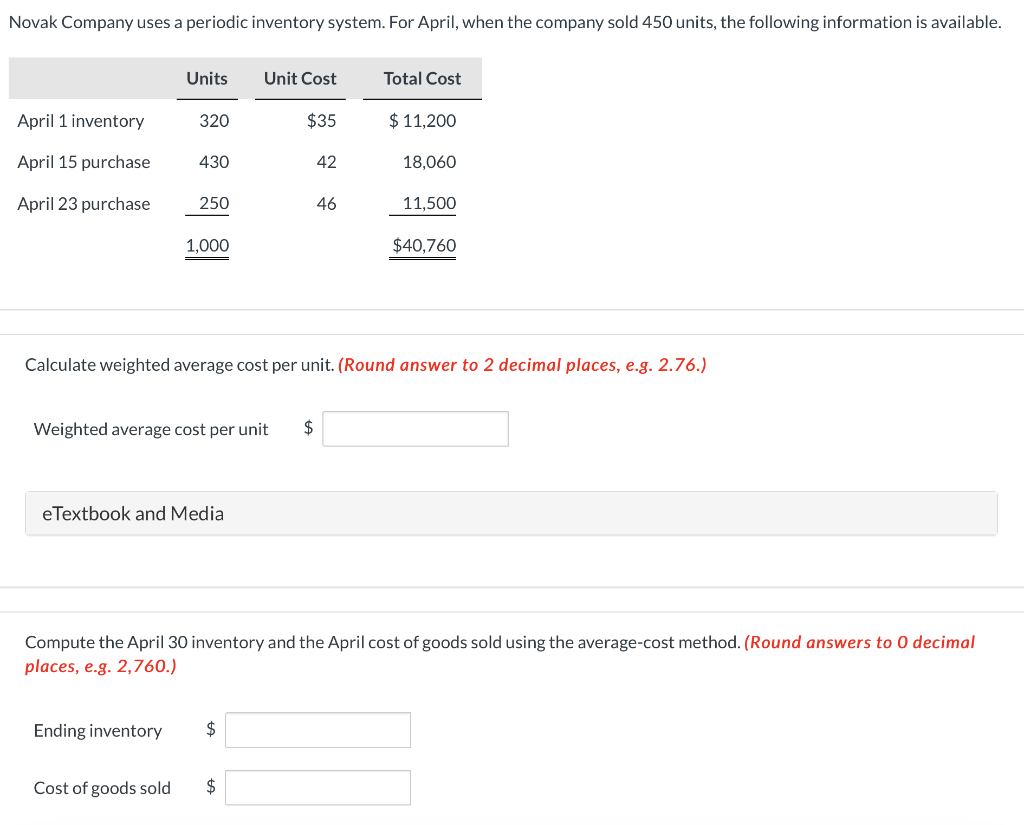Click the 250 units cell
This screenshot has width=1024, height=825.
[x=214, y=203]
